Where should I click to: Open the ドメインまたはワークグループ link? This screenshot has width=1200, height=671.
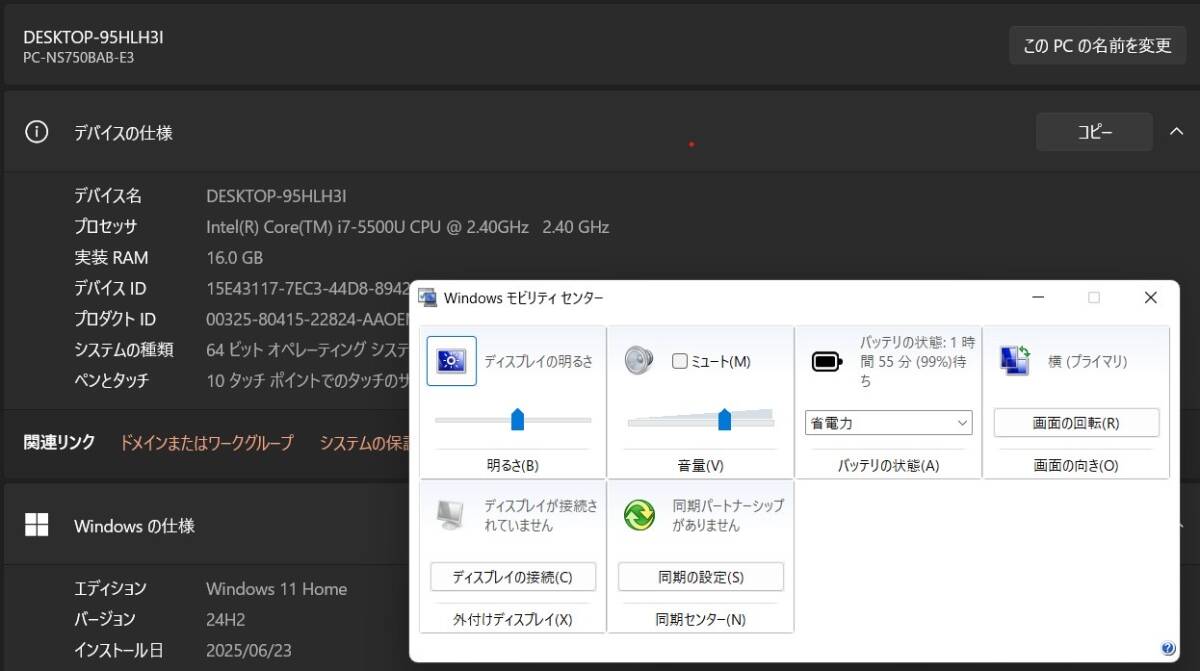point(207,442)
